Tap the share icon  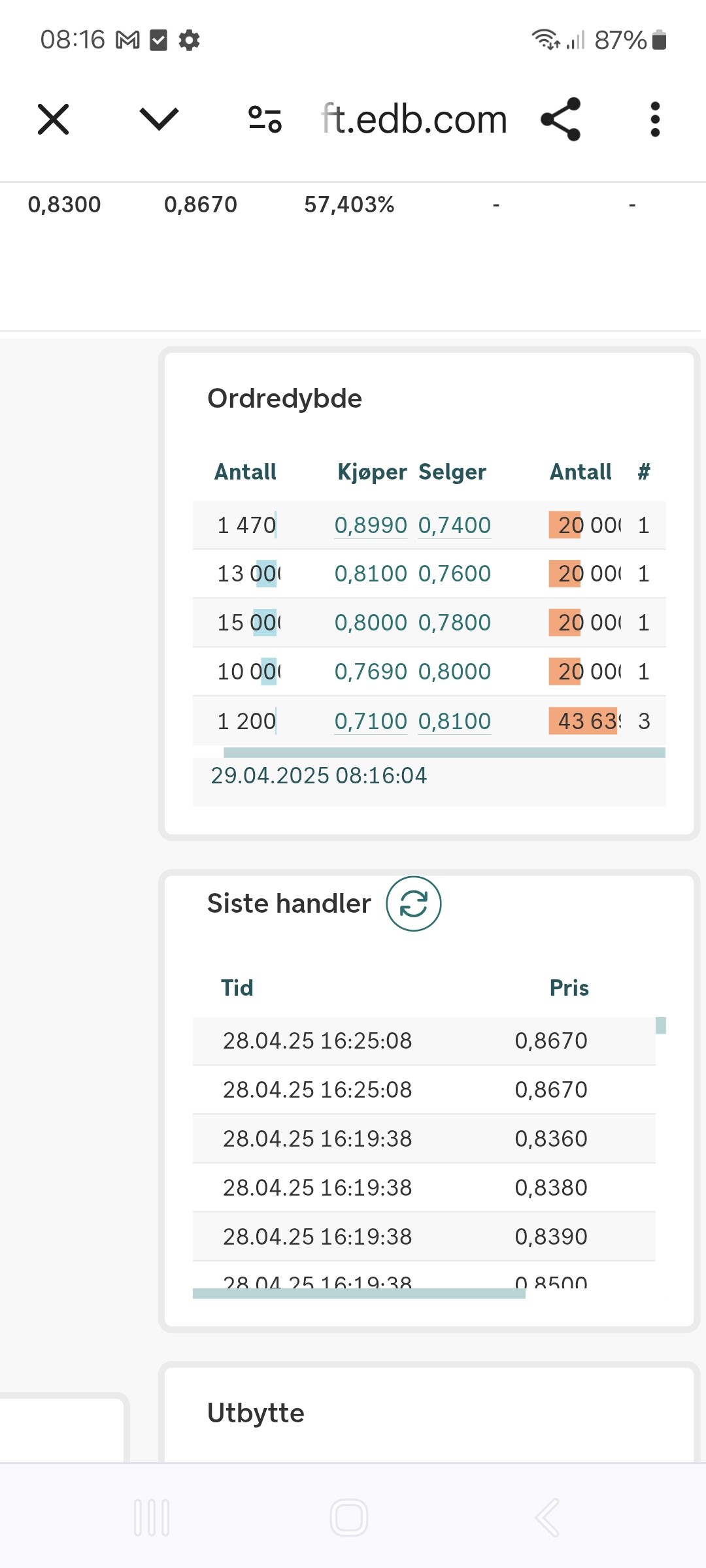click(561, 119)
